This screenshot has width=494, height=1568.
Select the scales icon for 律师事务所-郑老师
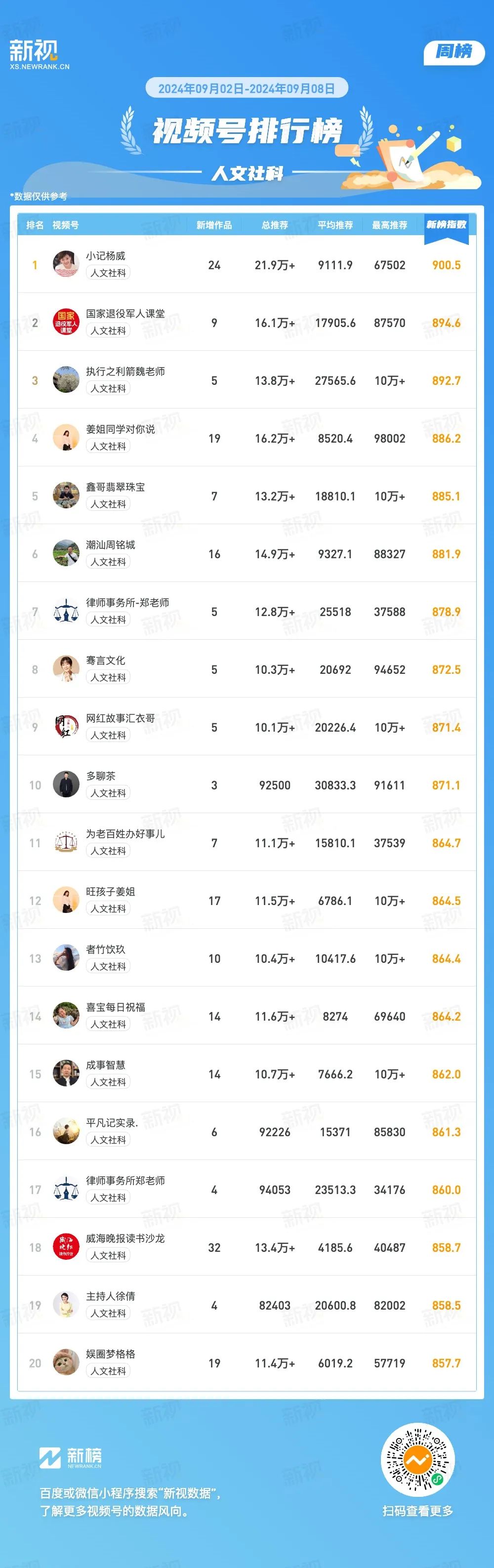(66, 611)
